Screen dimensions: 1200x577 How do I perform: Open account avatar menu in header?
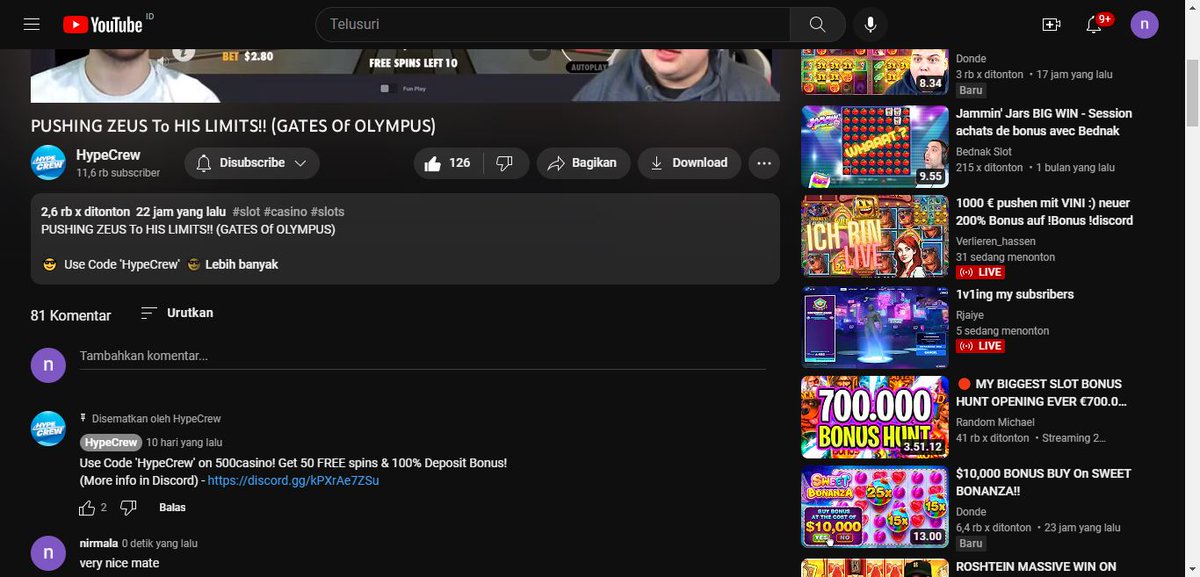(x=1145, y=24)
